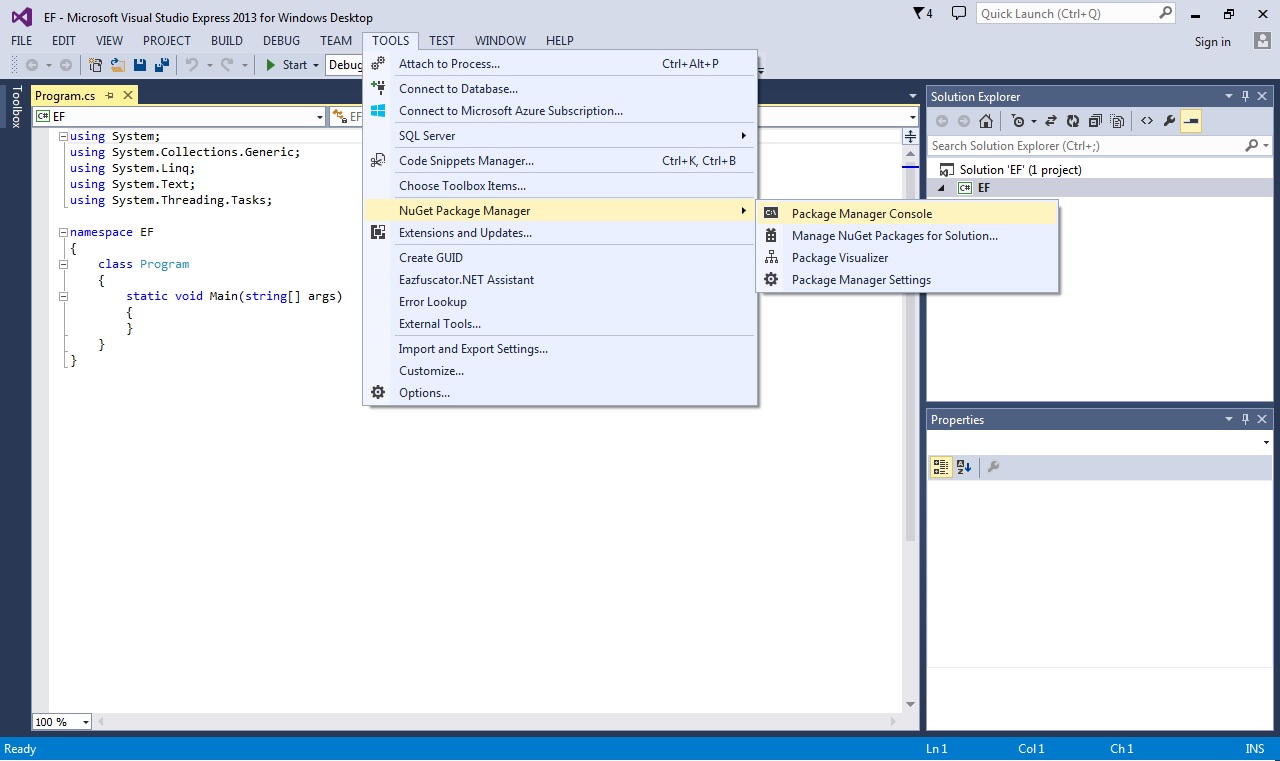
Task: Select Error Lookup menu entry
Action: tap(560, 302)
